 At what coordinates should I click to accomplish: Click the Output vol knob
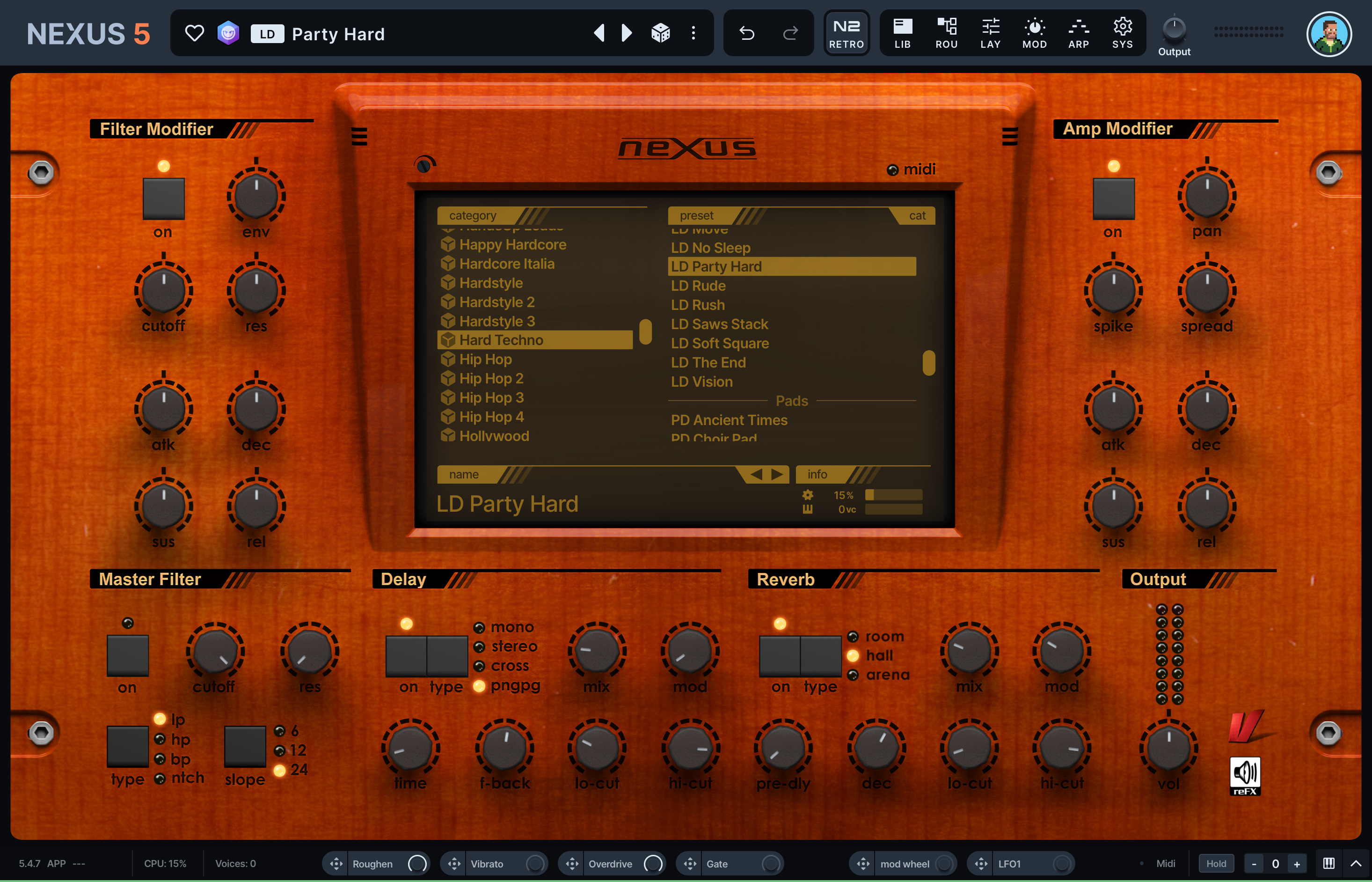point(1168,748)
